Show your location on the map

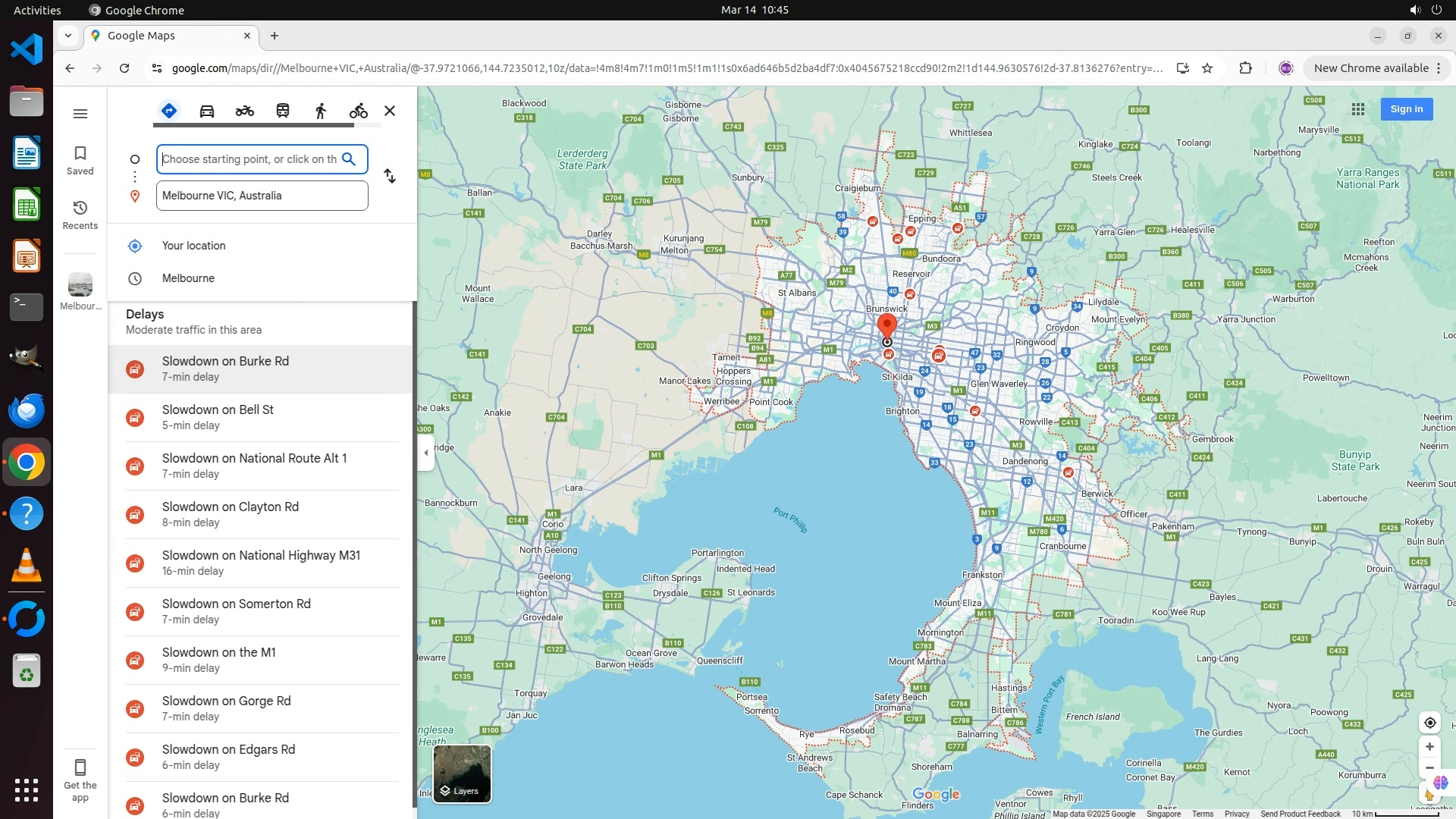[1429, 723]
